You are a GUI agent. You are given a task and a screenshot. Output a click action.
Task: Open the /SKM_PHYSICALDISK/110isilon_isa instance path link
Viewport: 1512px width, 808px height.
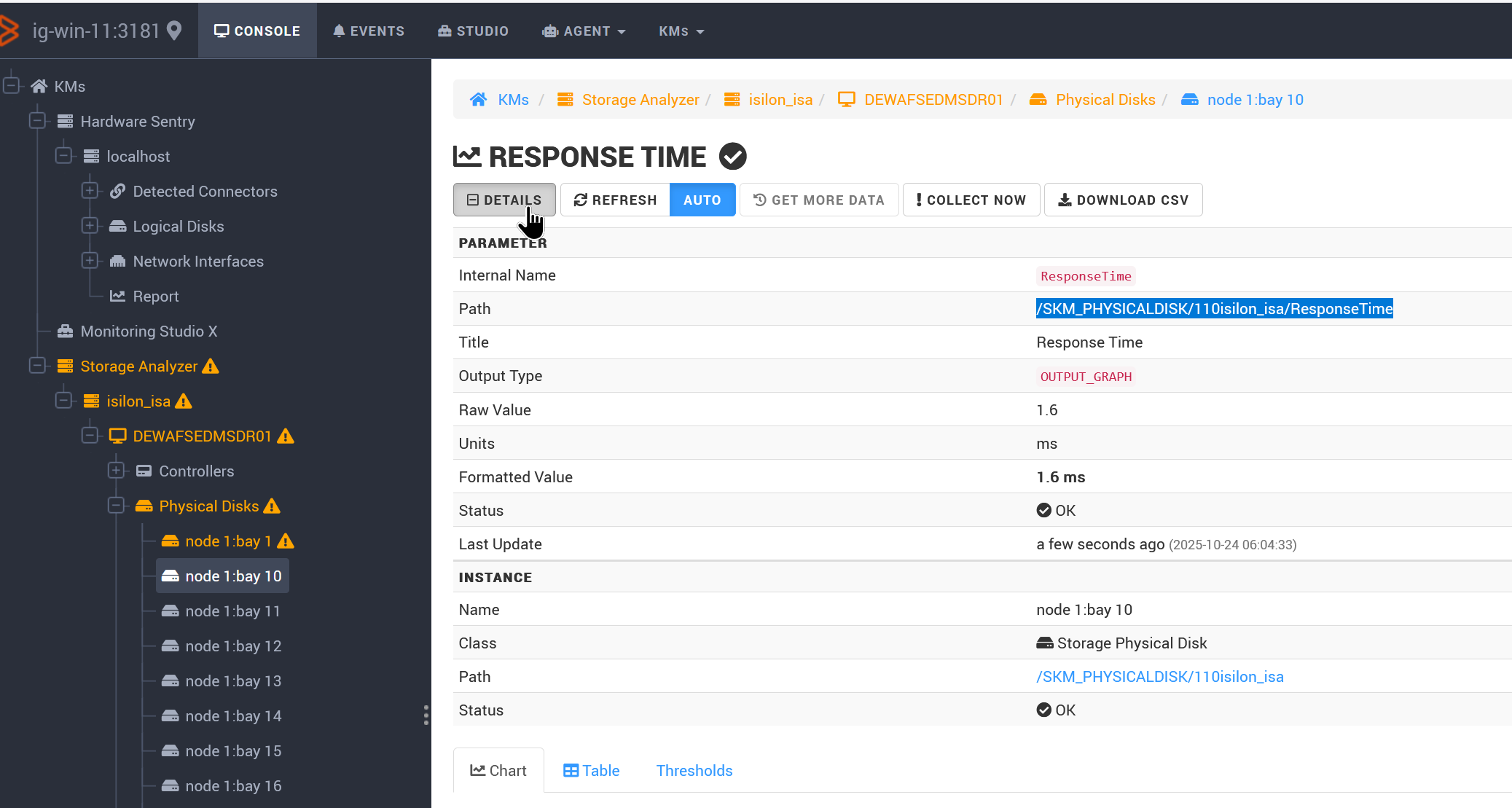(1159, 677)
